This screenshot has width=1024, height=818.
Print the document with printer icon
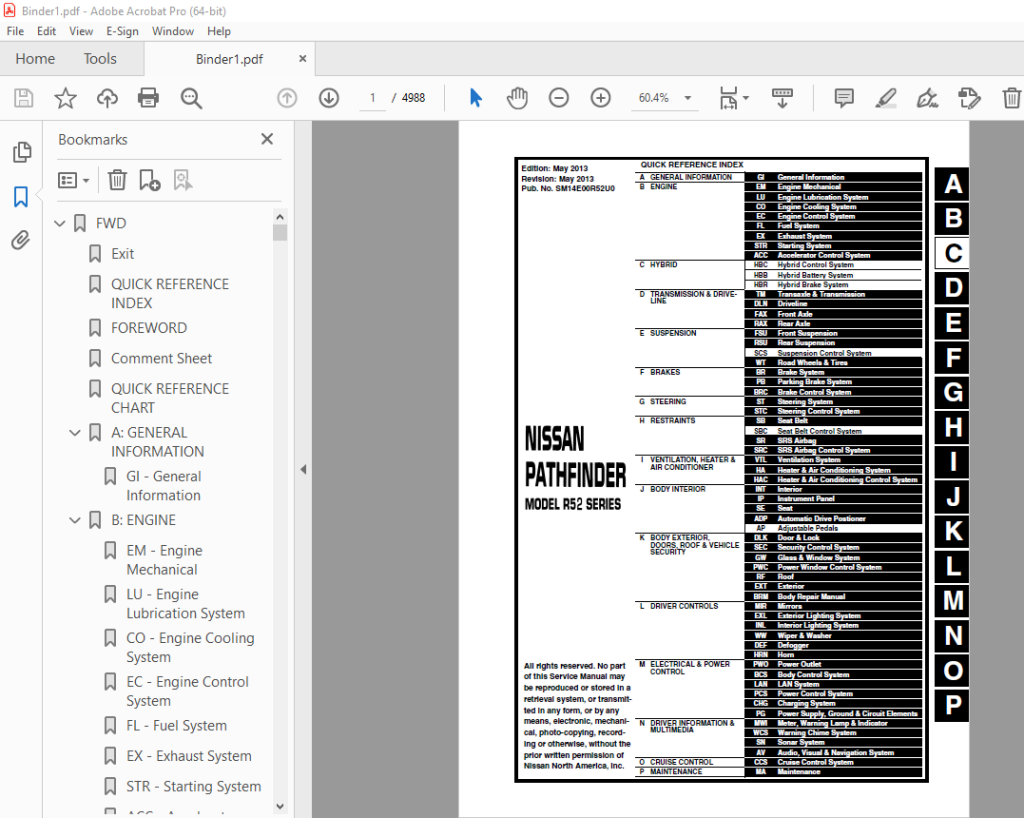(x=148, y=98)
